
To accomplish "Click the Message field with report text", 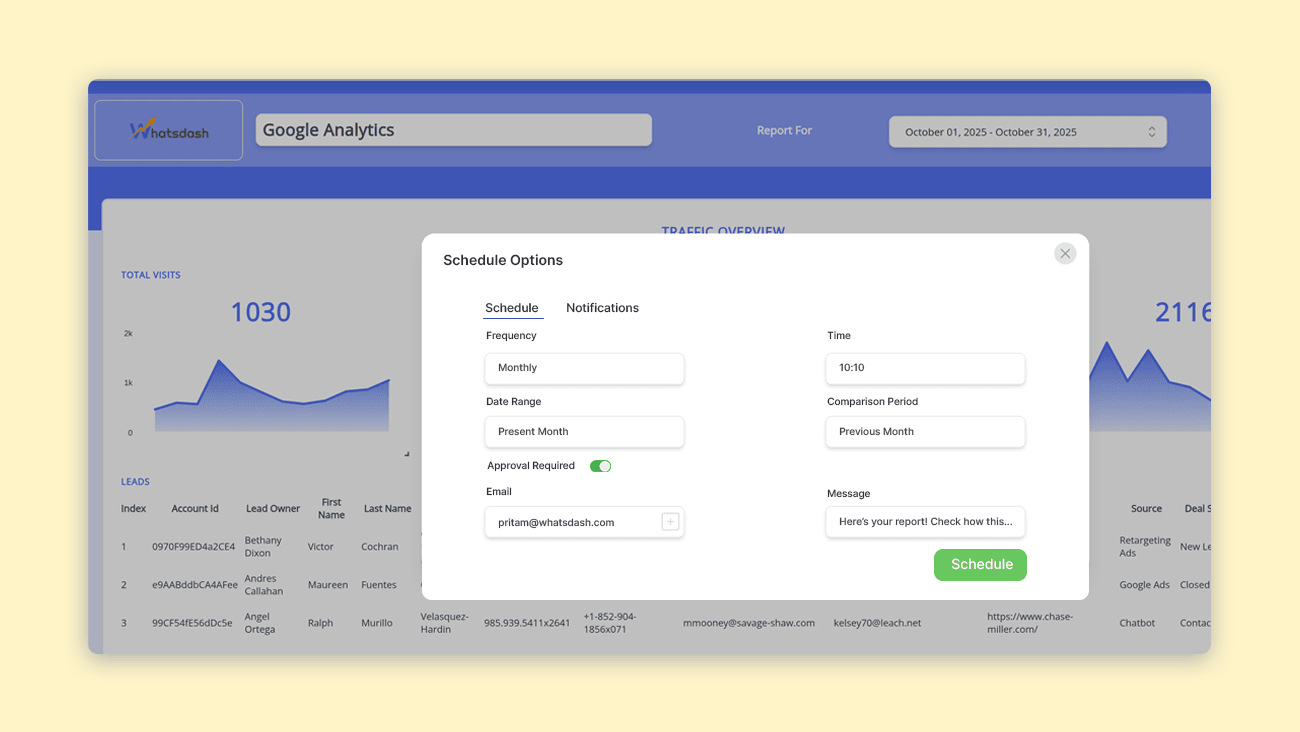I will coord(925,521).
